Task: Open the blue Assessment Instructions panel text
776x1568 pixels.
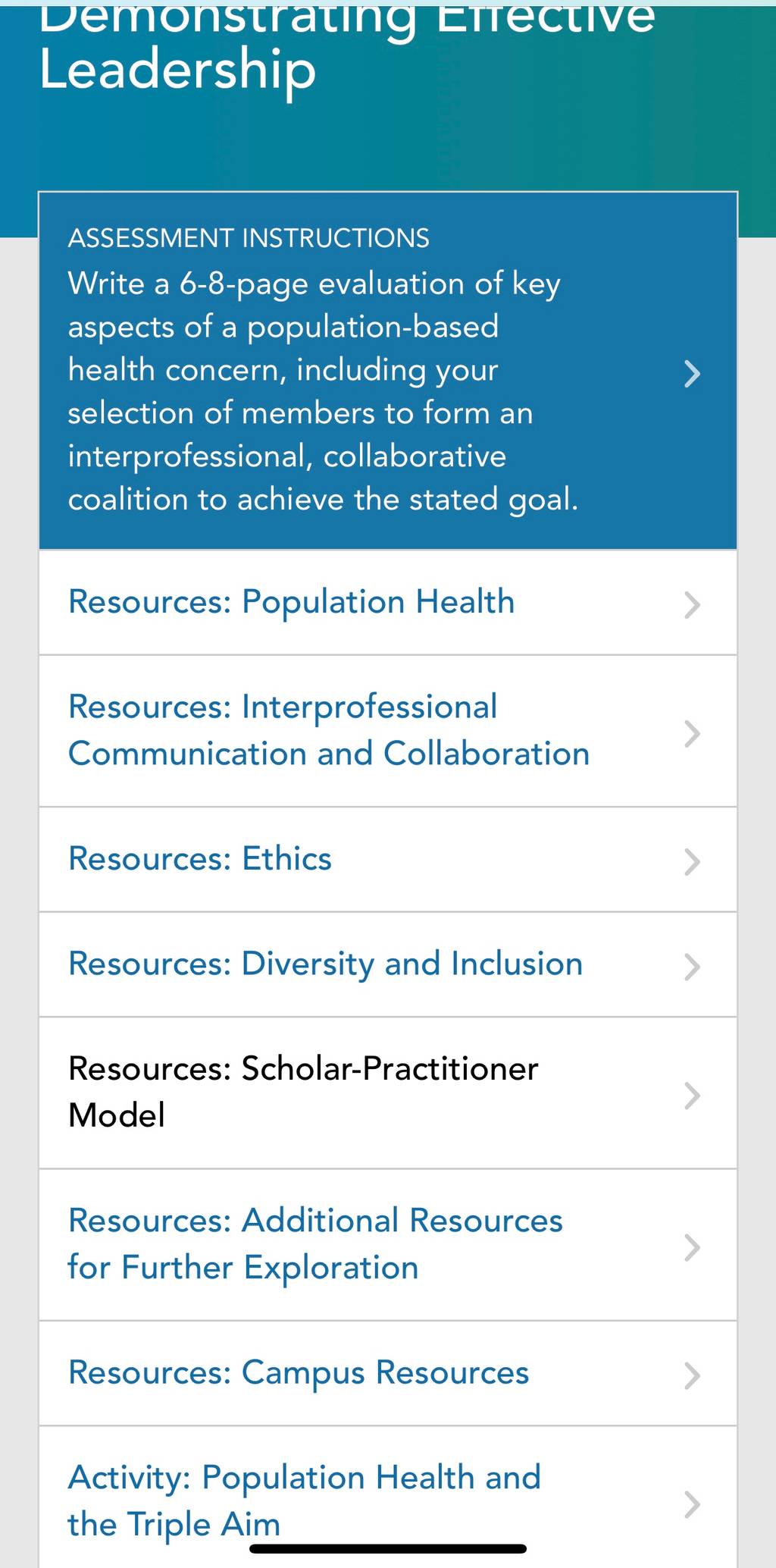Action: pyautogui.click(x=324, y=391)
